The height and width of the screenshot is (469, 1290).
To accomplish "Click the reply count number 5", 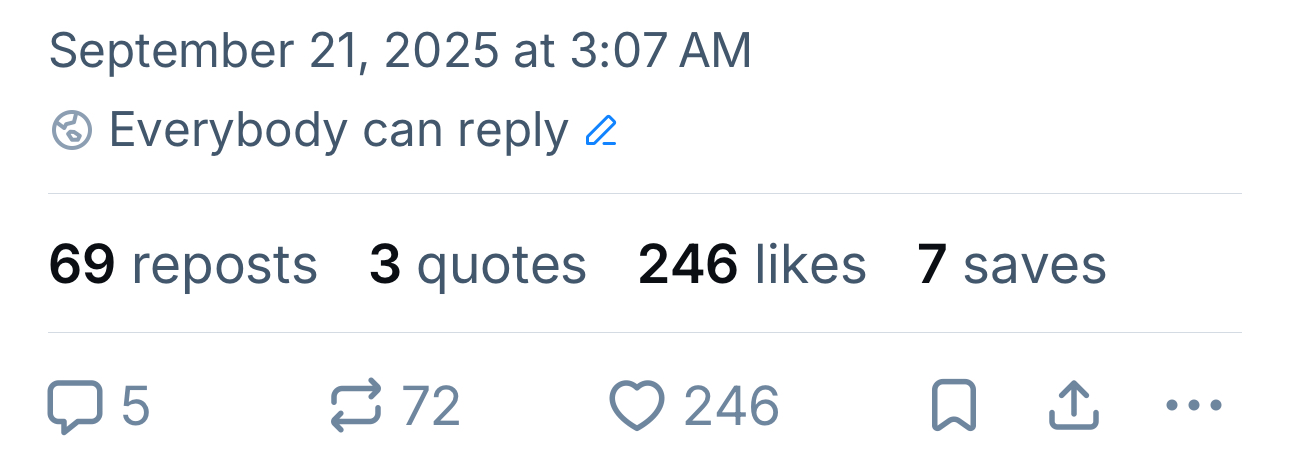I will [x=136, y=407].
